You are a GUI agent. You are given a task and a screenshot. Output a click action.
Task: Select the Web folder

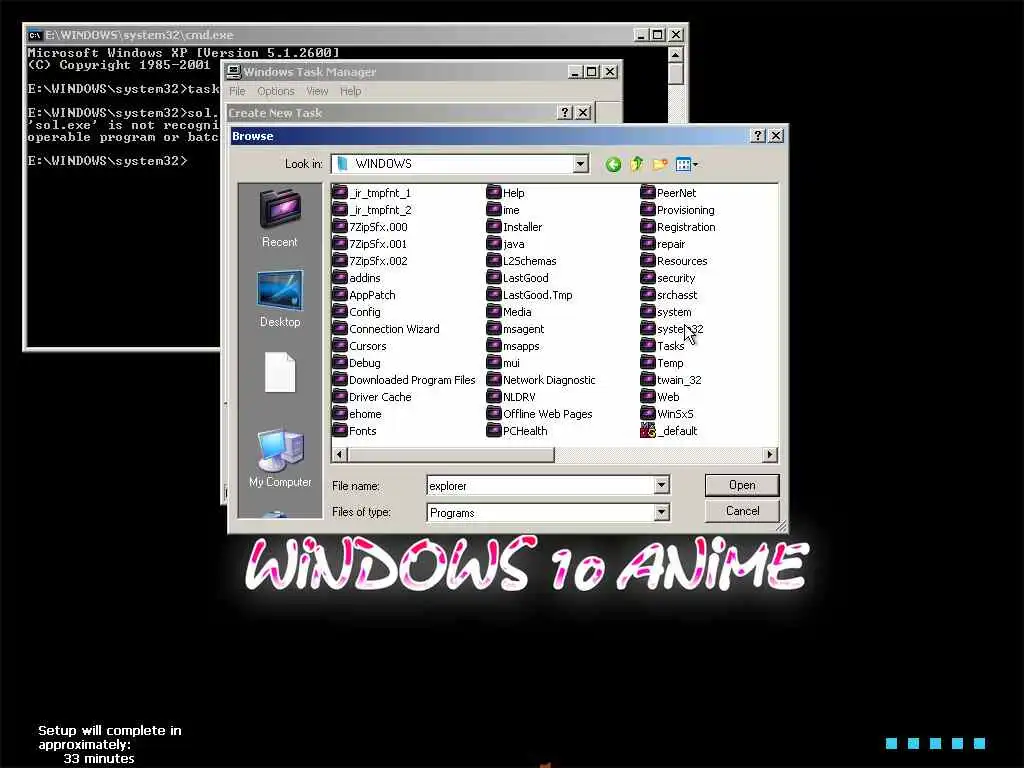point(660,397)
